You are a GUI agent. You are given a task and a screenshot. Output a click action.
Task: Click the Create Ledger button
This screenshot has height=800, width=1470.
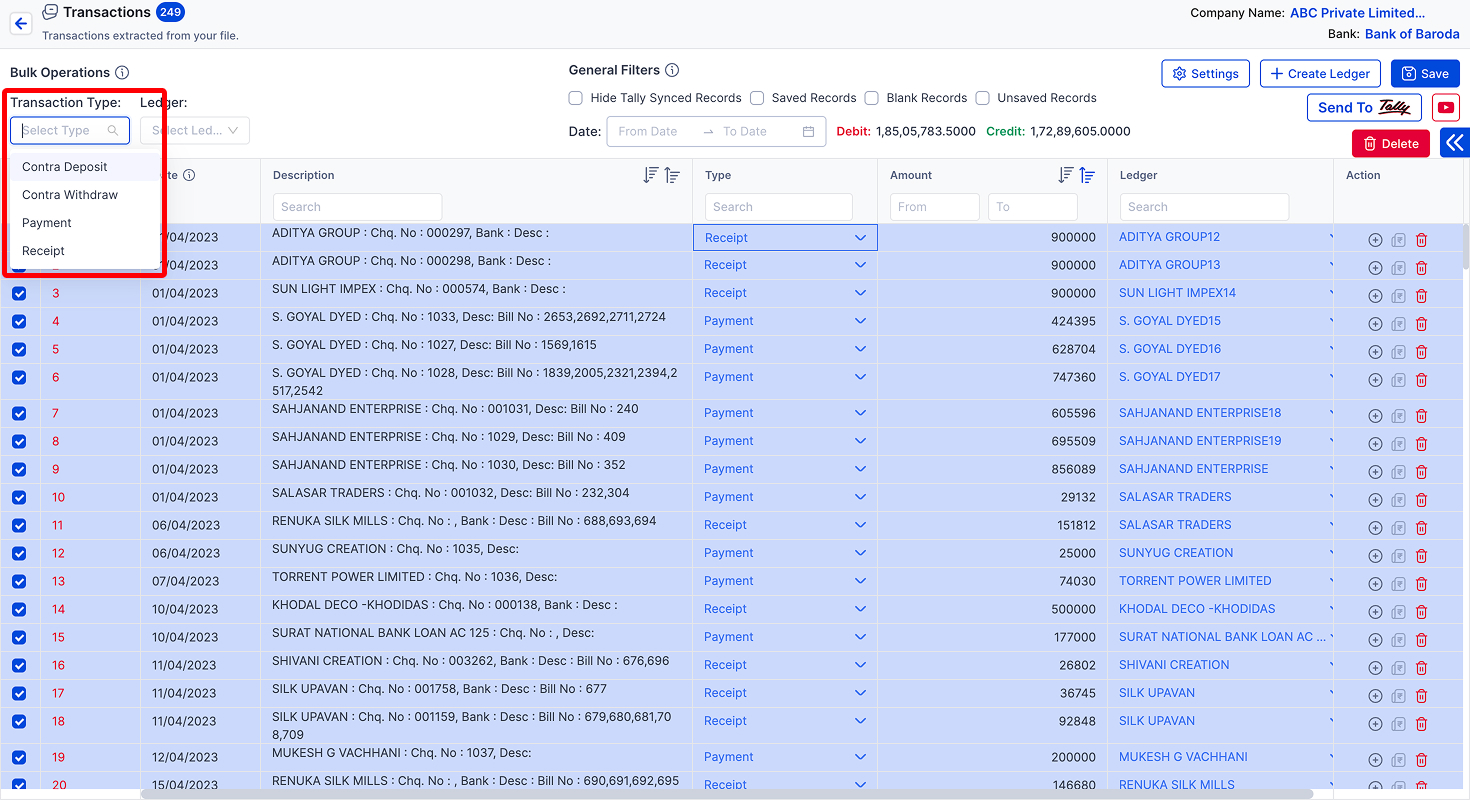pyautogui.click(x=1320, y=74)
